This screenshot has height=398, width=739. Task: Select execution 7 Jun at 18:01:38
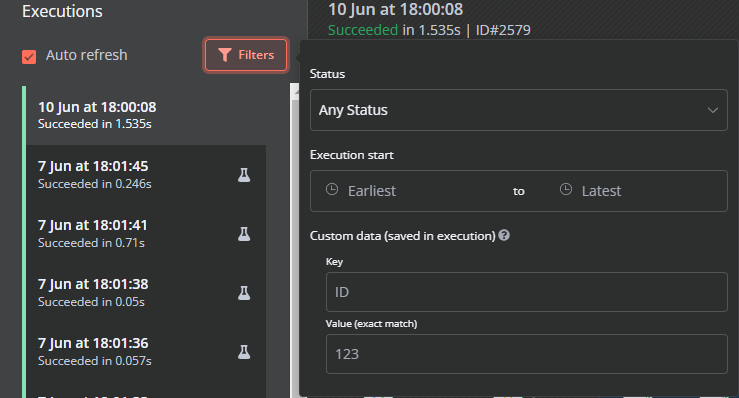[x=145, y=292]
